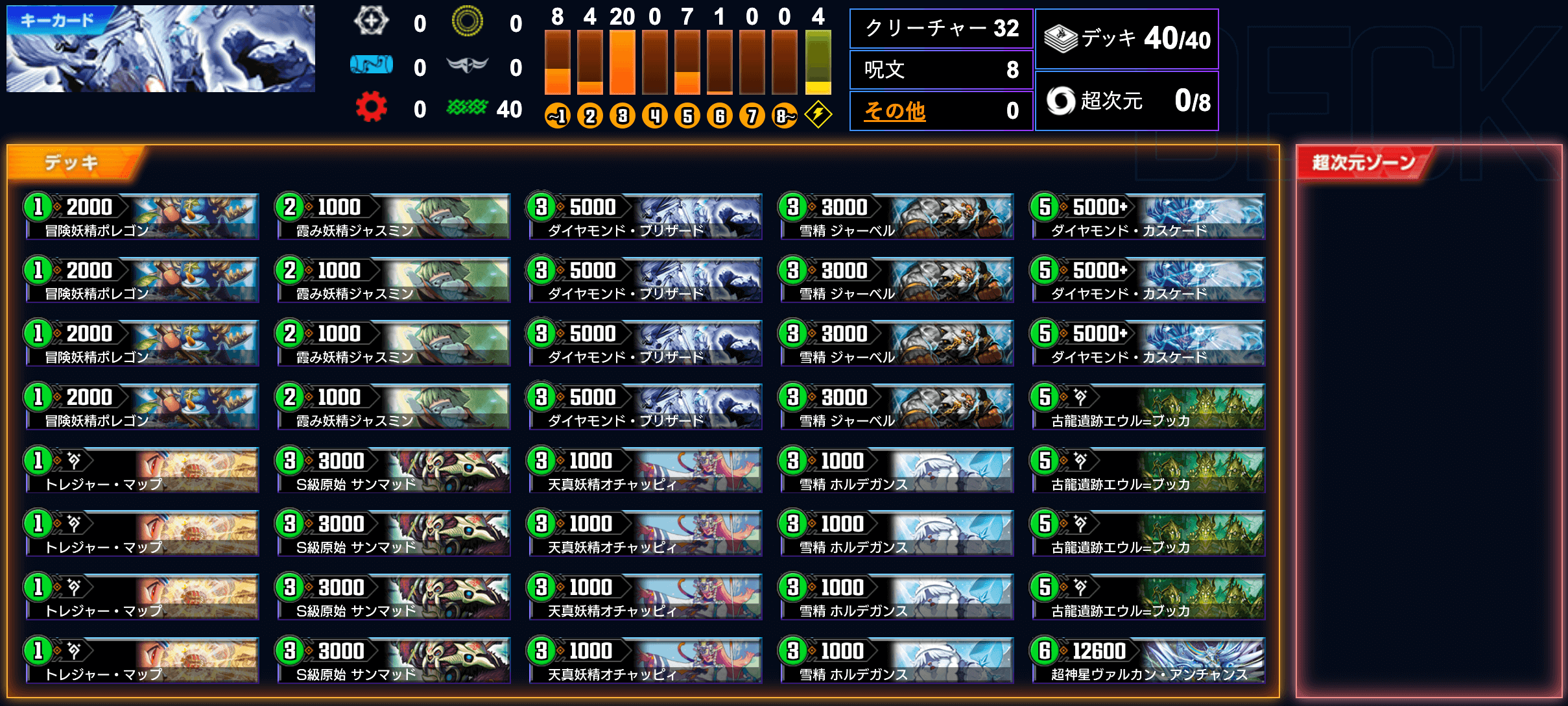
Task: Click the first 古龍遺跡エウル=ブッカ card
Action: click(1148, 407)
